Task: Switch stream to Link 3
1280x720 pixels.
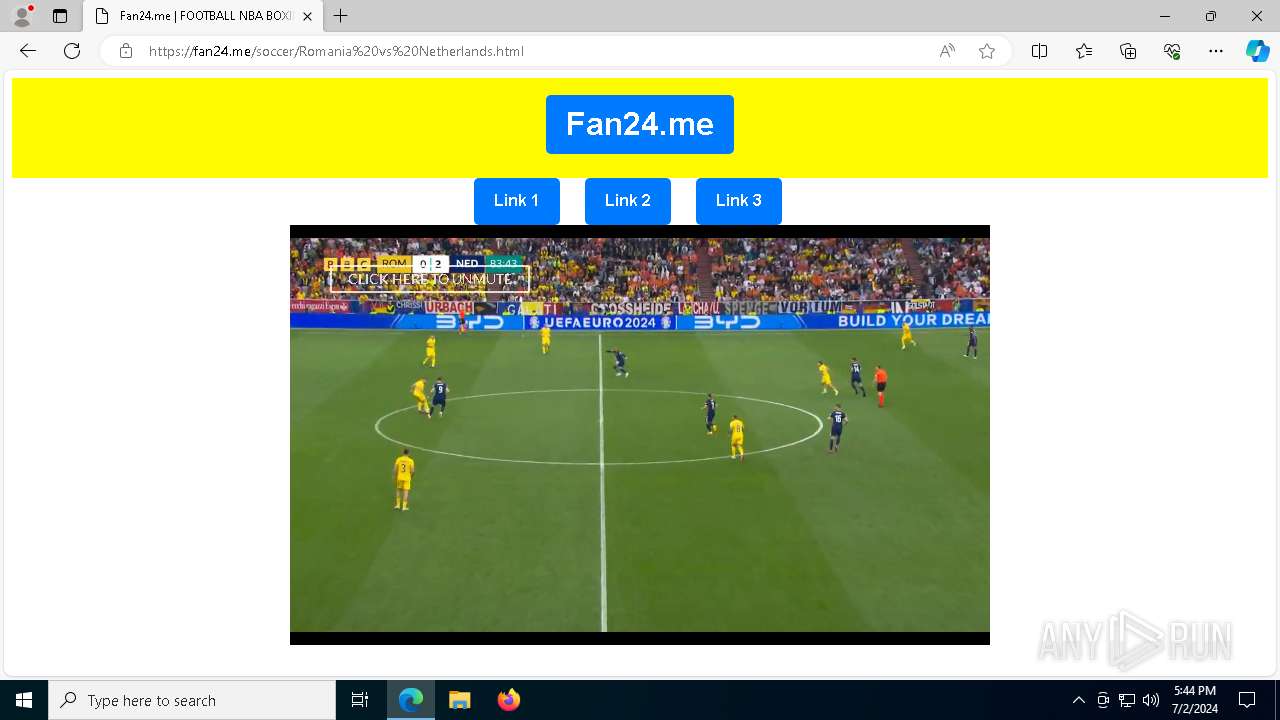Action: point(738,201)
